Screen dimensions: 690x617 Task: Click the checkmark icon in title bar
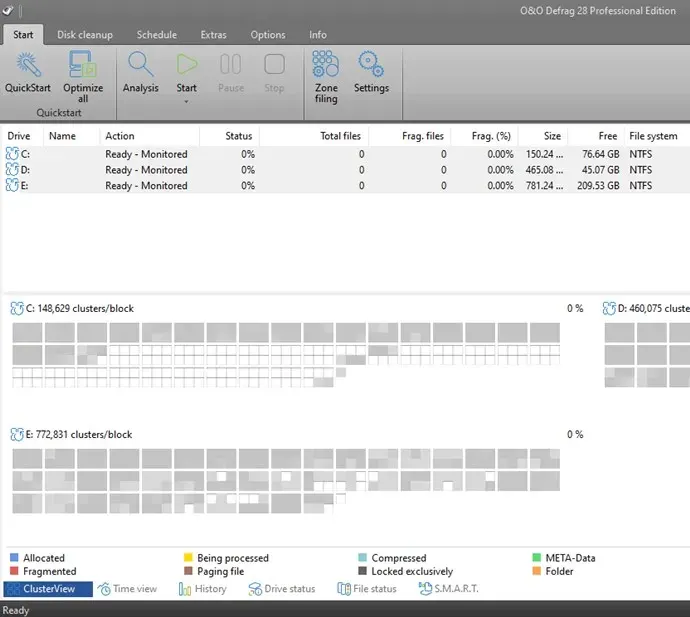pos(7,10)
